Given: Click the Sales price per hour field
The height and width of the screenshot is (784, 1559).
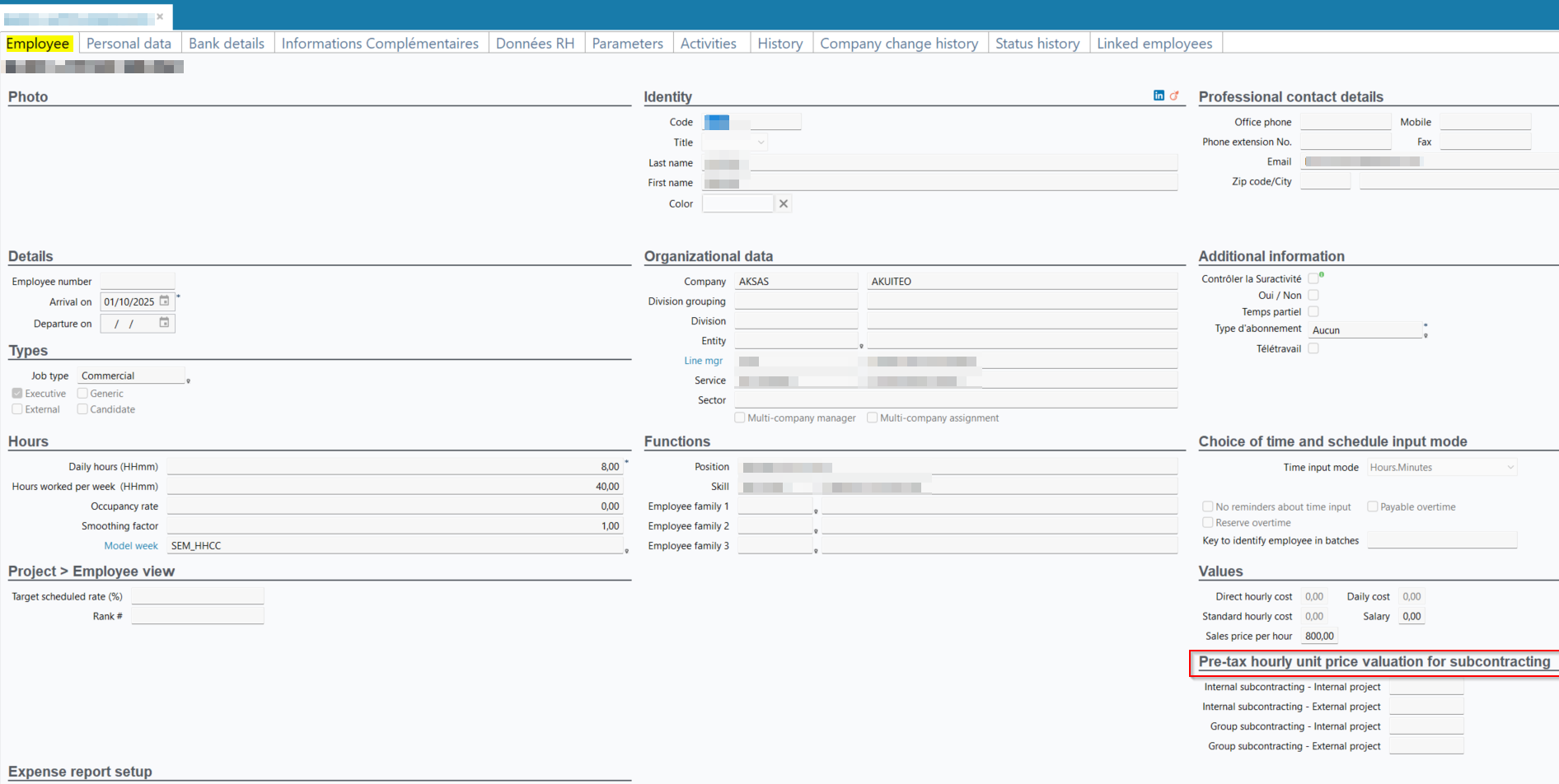Looking at the screenshot, I should [1319, 636].
